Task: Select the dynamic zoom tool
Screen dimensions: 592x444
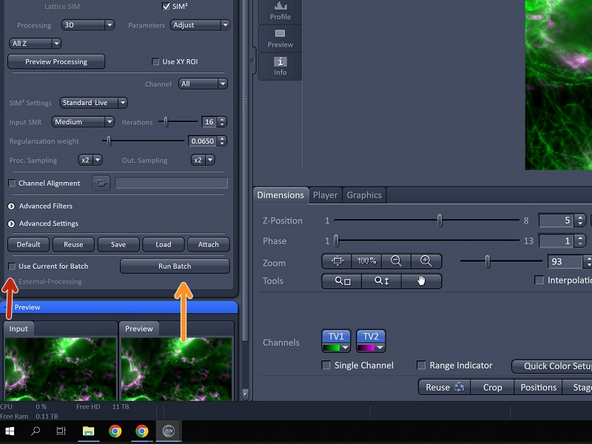Action: [382, 281]
